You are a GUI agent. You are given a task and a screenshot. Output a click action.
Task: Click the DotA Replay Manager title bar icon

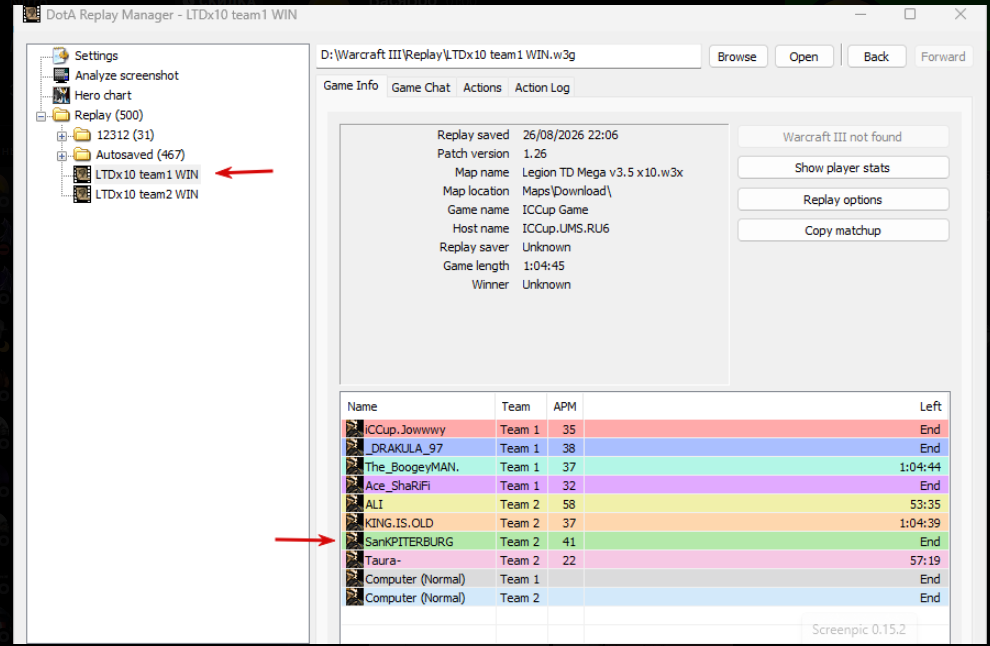click(x=32, y=13)
